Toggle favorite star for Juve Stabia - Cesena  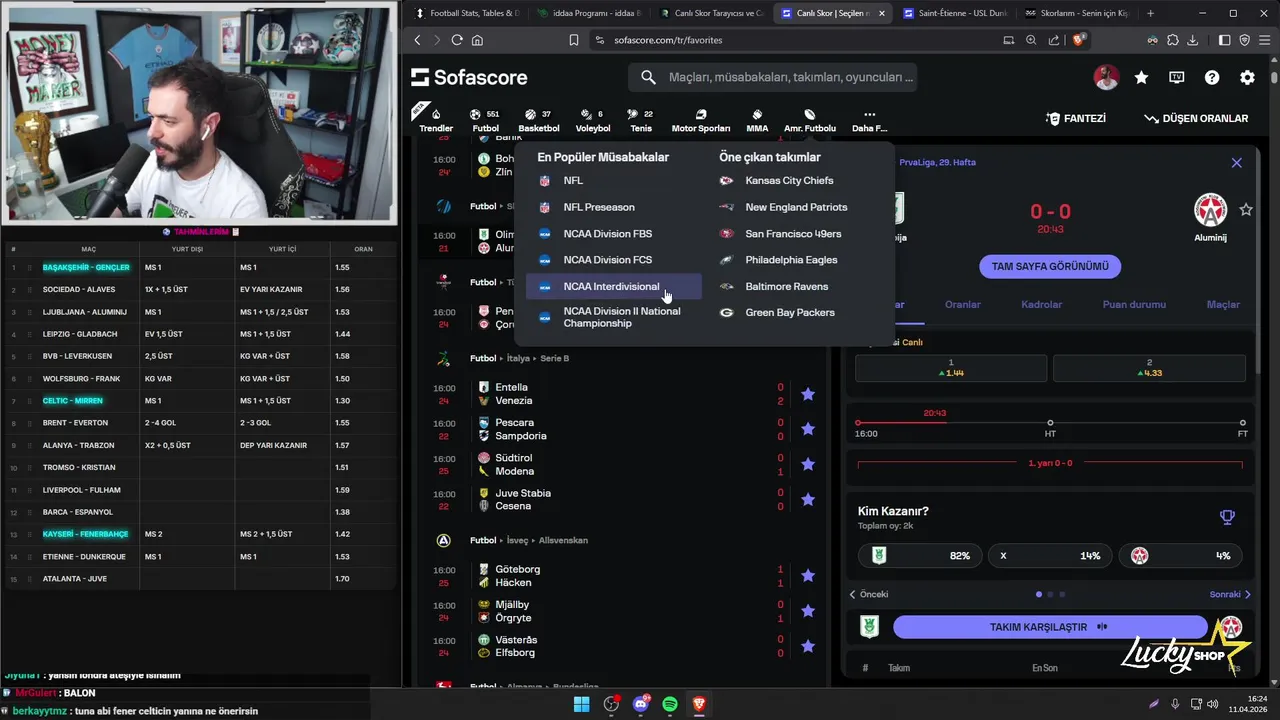[x=808, y=500]
